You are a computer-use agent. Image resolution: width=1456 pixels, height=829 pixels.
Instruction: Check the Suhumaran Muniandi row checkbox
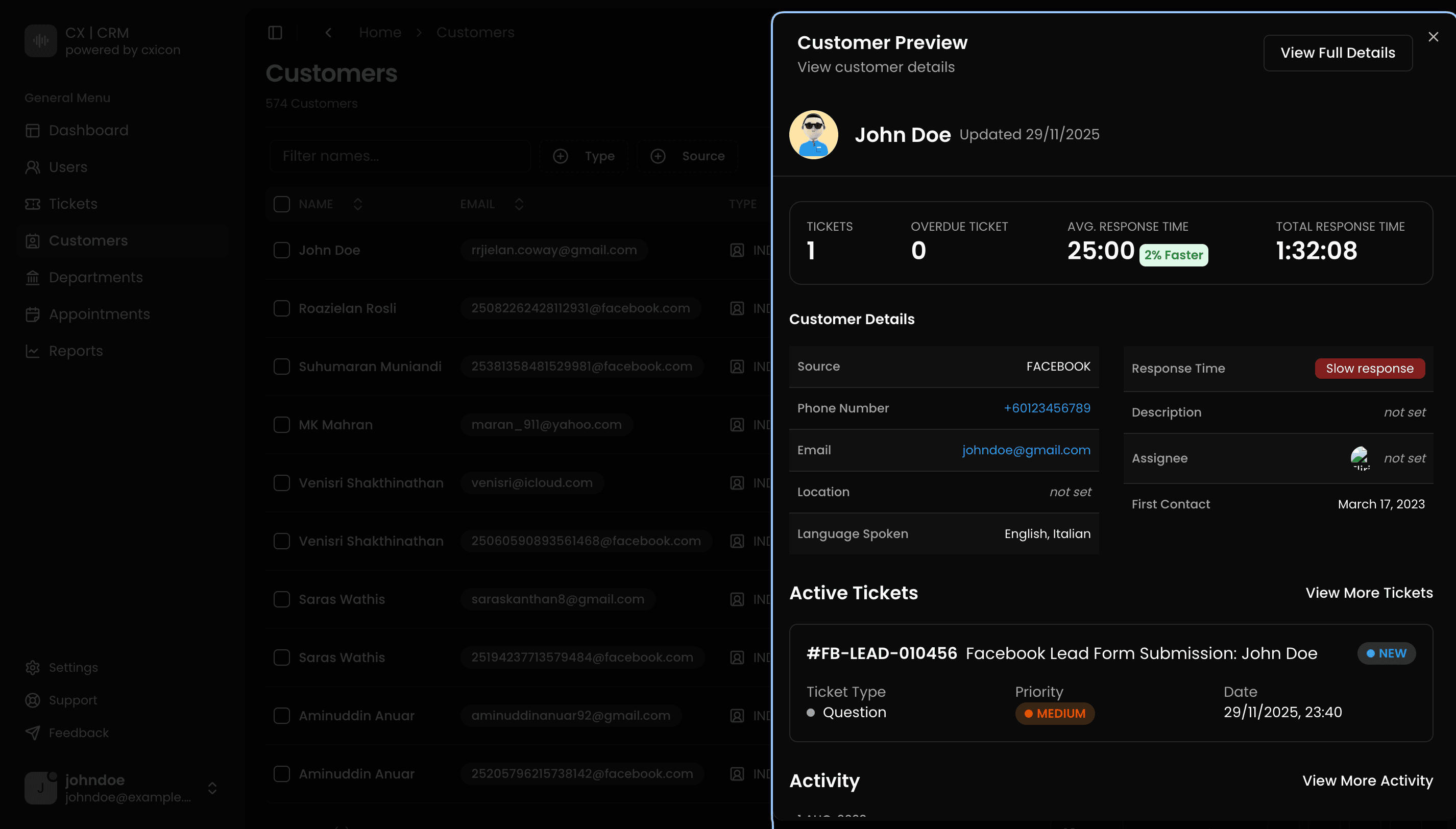tap(281, 366)
